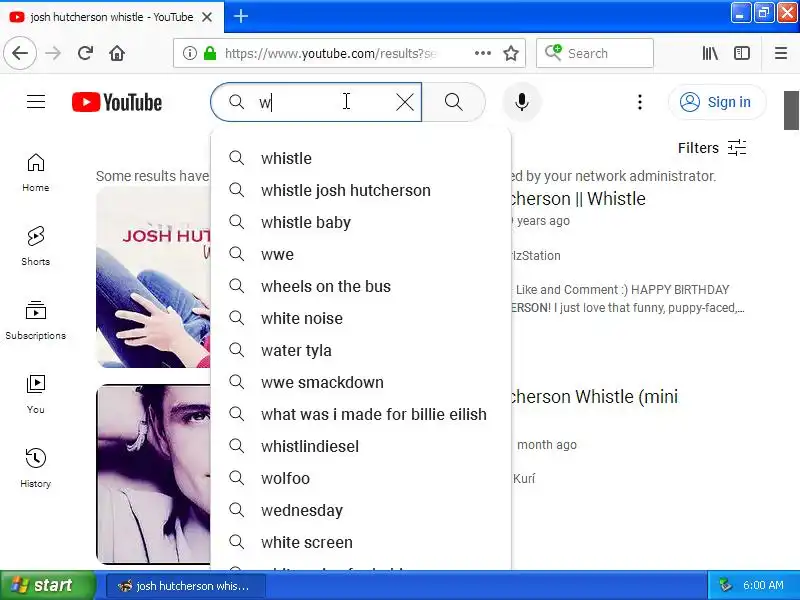Open channel name ending 'IzStation'

[536, 256]
